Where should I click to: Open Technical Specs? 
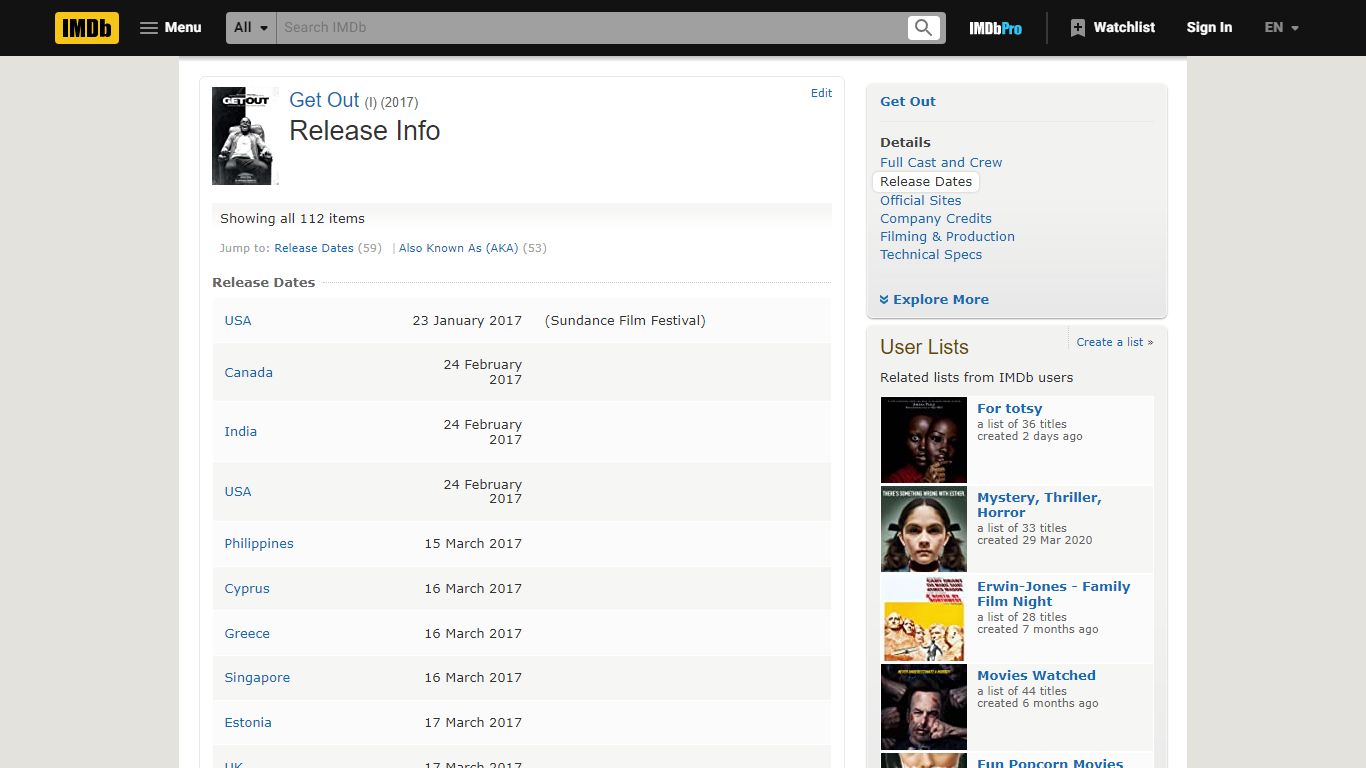point(931,255)
